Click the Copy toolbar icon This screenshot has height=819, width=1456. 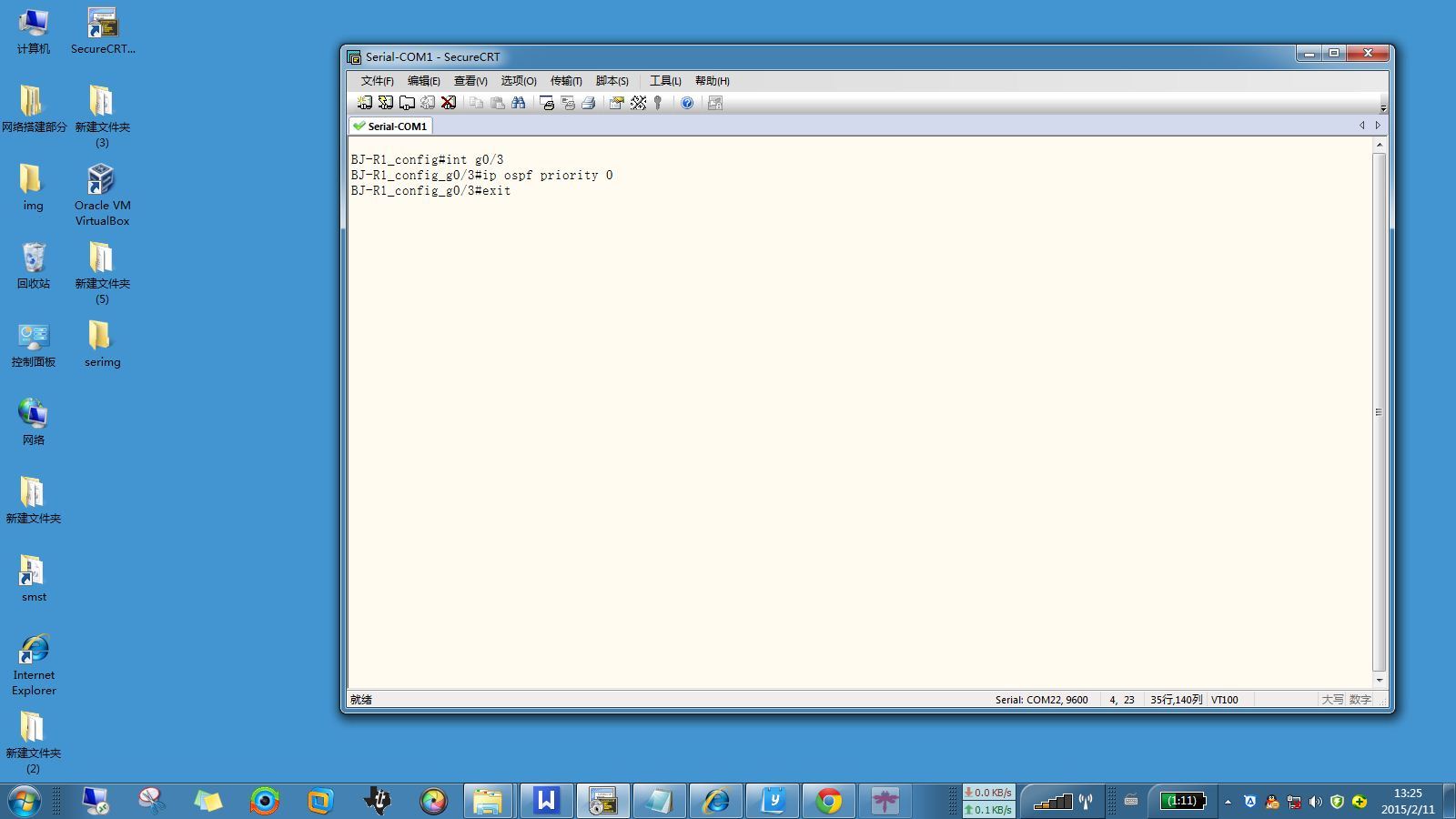tap(476, 103)
